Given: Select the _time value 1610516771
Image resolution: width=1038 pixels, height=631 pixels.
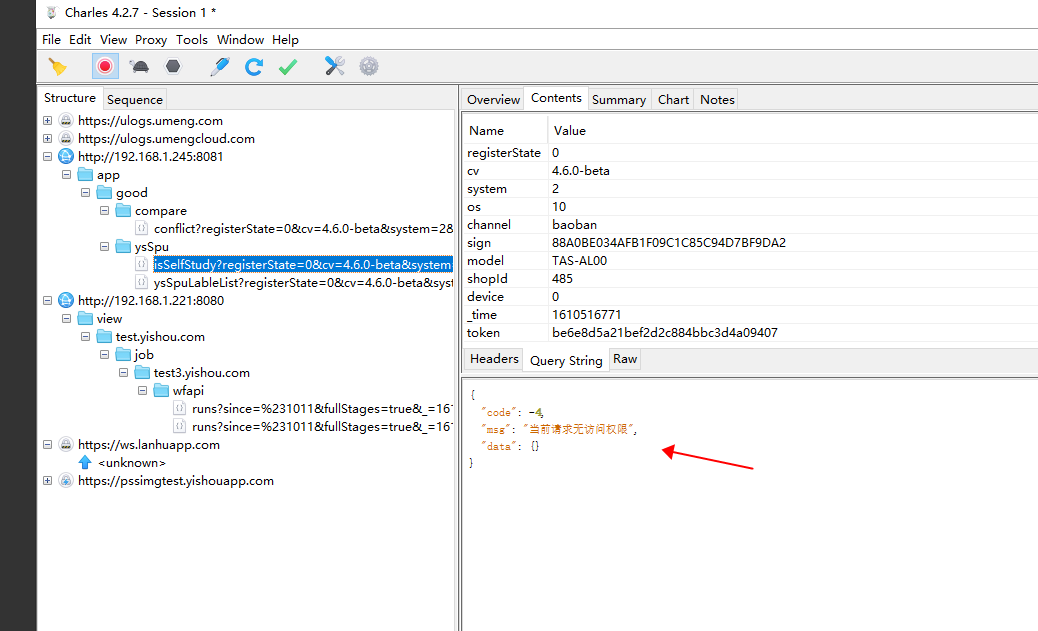Looking at the screenshot, I should coord(587,315).
